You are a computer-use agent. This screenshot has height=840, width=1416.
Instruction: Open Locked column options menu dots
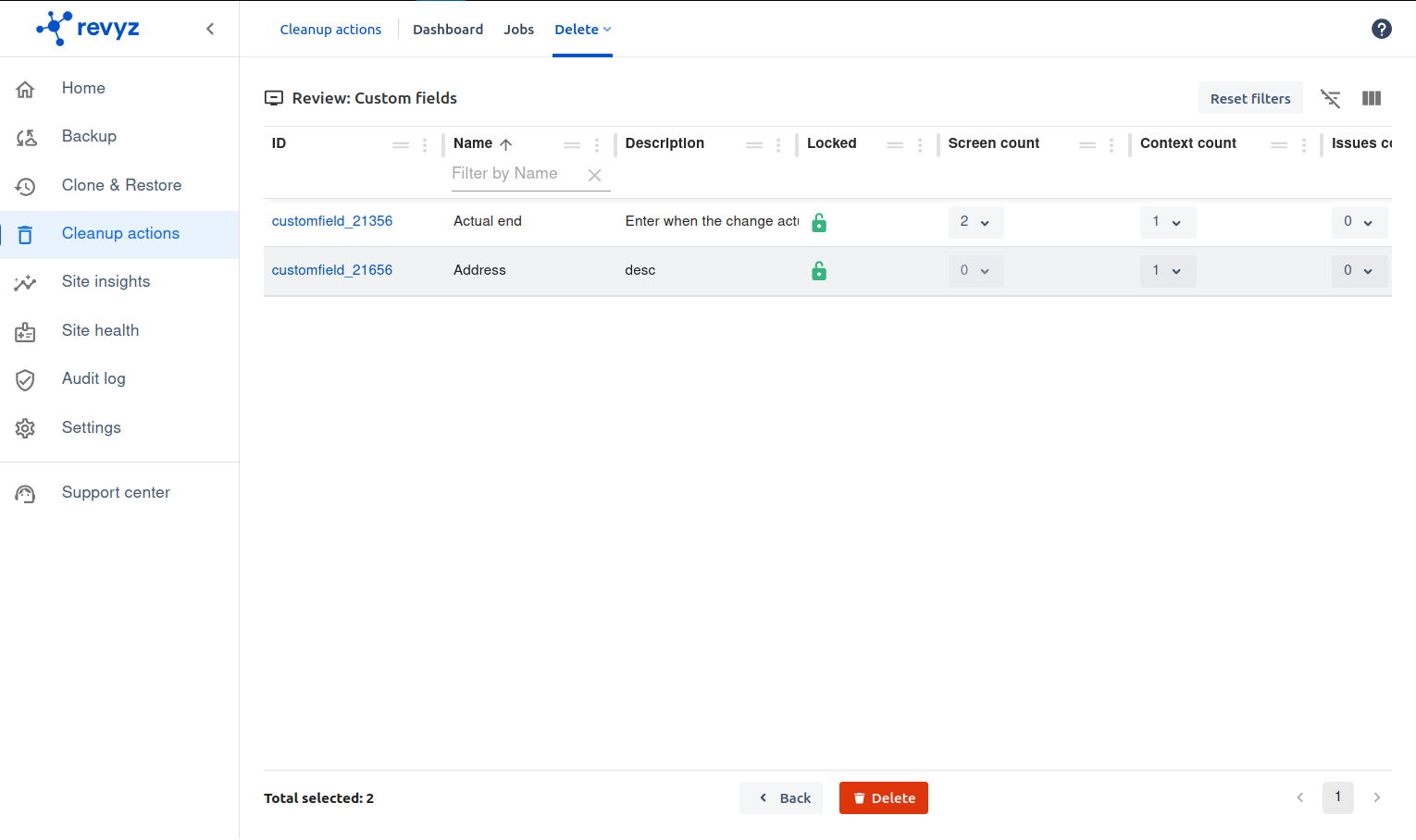pyautogui.click(x=920, y=145)
